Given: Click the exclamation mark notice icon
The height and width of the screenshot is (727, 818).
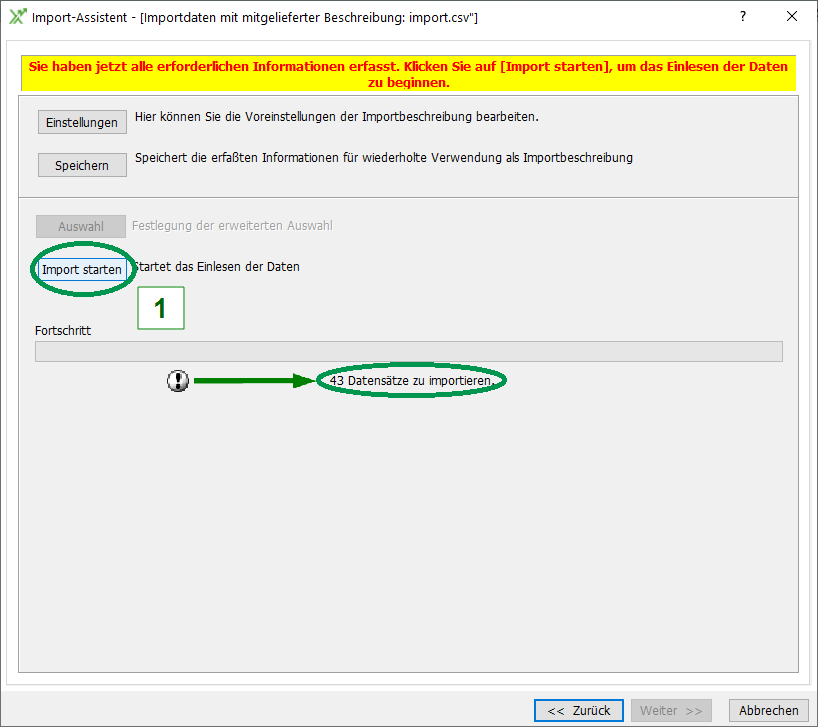Looking at the screenshot, I should click(x=178, y=381).
